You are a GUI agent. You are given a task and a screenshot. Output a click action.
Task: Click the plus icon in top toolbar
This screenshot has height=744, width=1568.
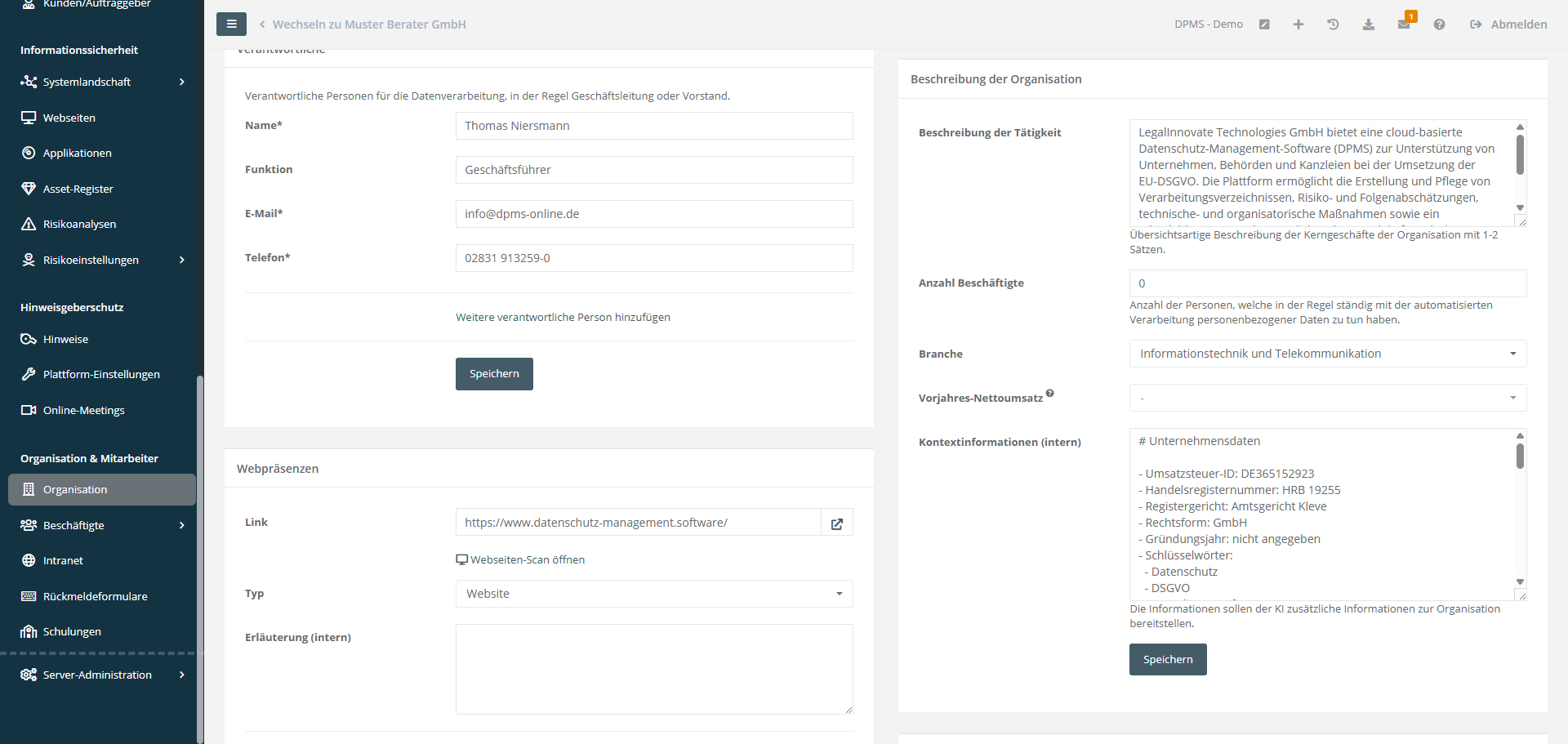pos(1298,25)
